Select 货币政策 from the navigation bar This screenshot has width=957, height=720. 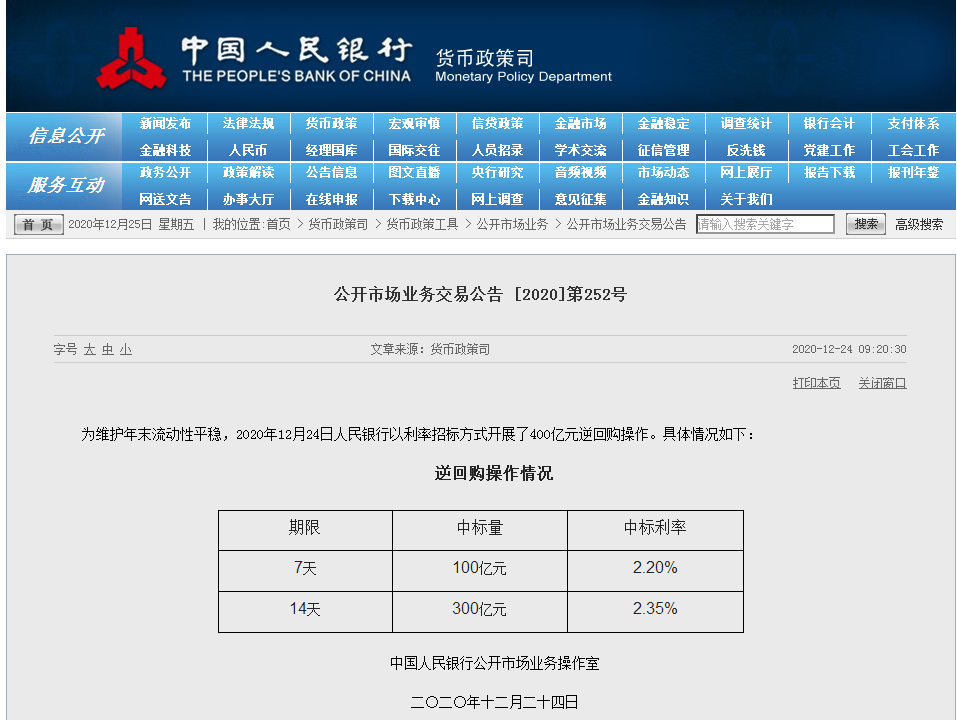[x=330, y=124]
